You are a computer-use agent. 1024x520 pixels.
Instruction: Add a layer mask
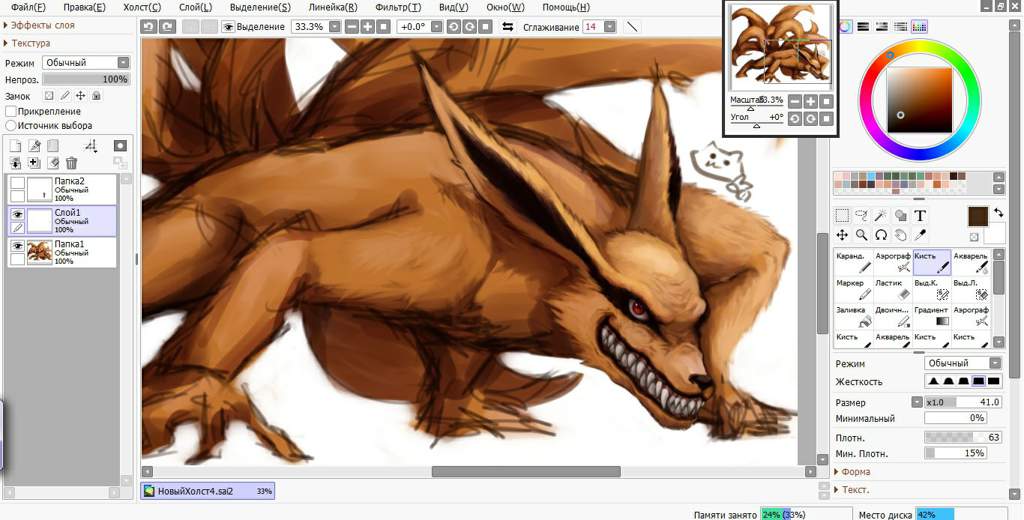120,146
